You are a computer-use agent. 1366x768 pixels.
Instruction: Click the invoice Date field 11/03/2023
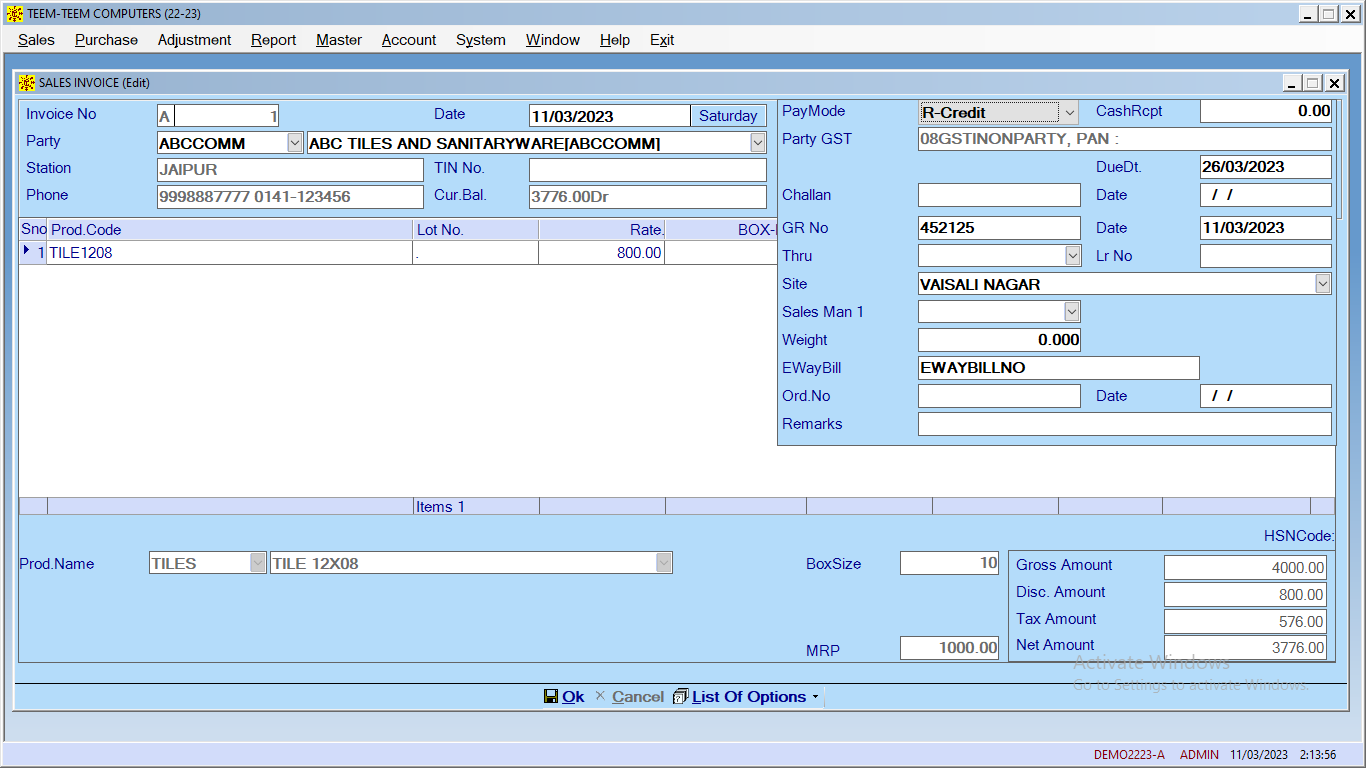pyautogui.click(x=609, y=116)
